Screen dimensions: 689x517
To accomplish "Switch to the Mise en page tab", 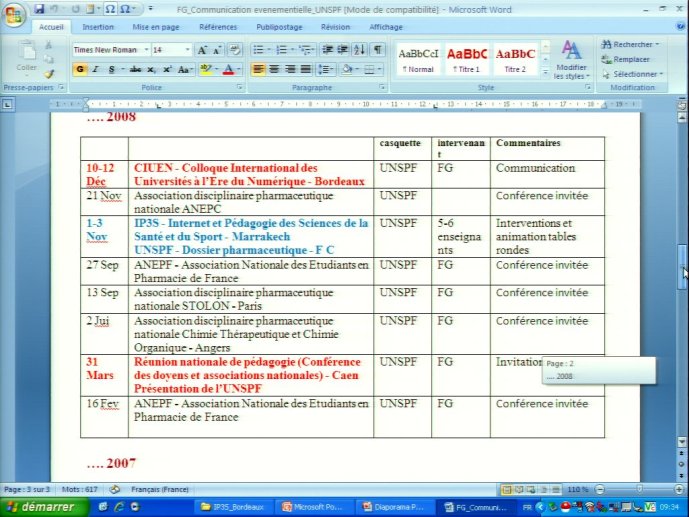I will click(156, 27).
